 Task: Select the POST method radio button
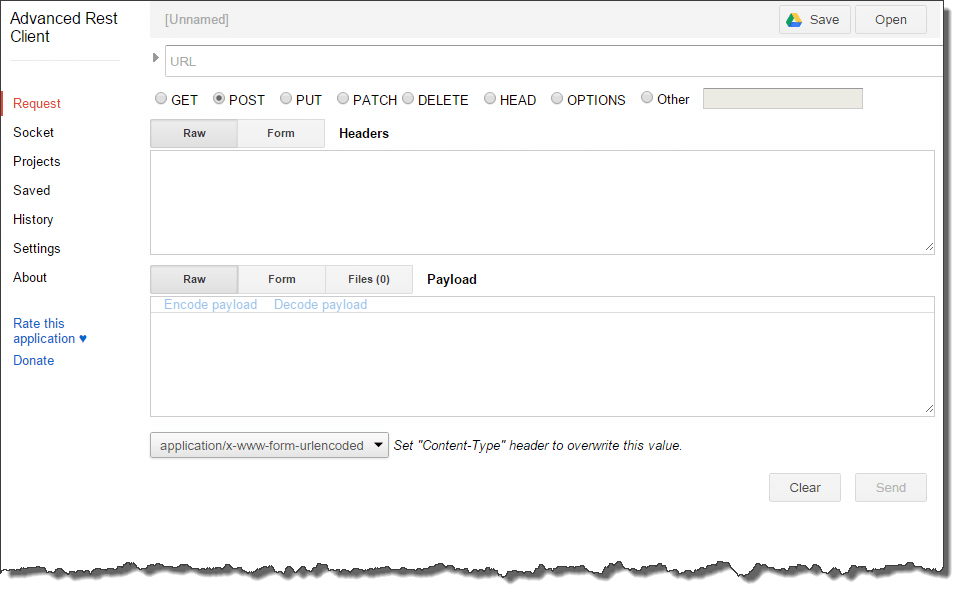point(218,98)
